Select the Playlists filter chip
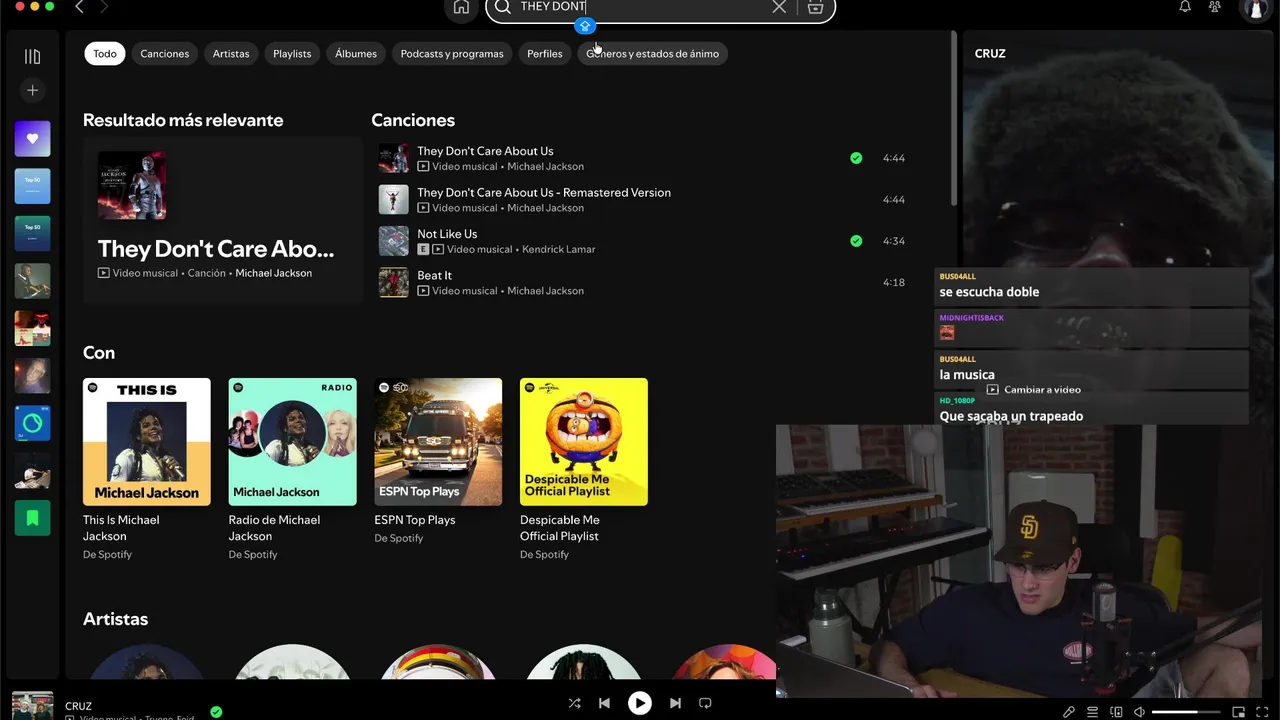Viewport: 1280px width, 720px height. pos(292,54)
